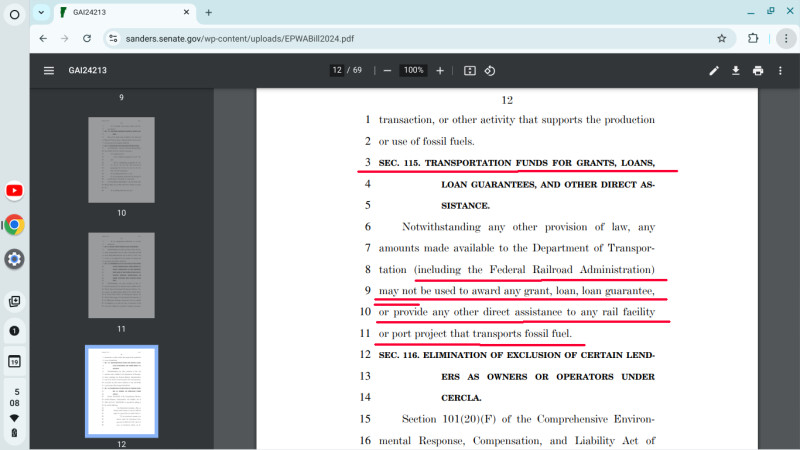Expand the tab search dropdown
Viewport: 800px width, 450px height.
pyautogui.click(x=40, y=13)
